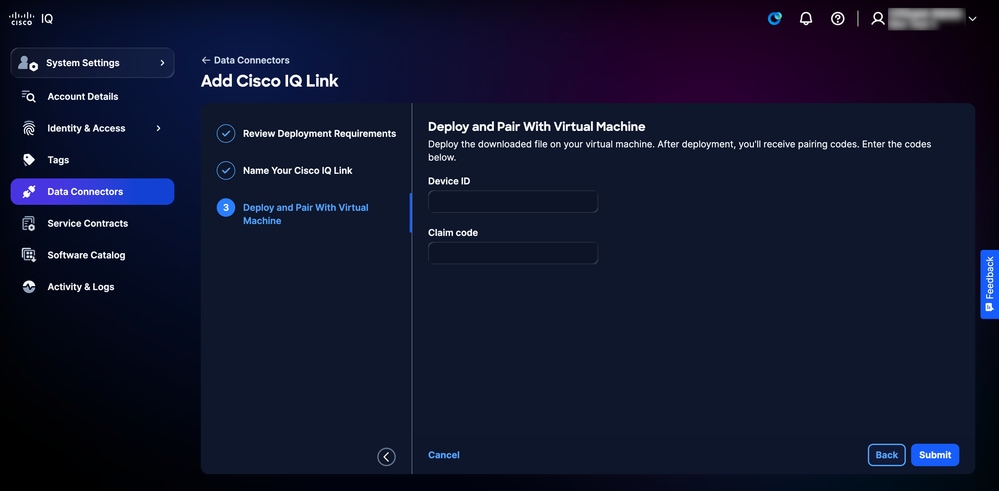Click the Claim code label
999x491 pixels.
tap(453, 233)
